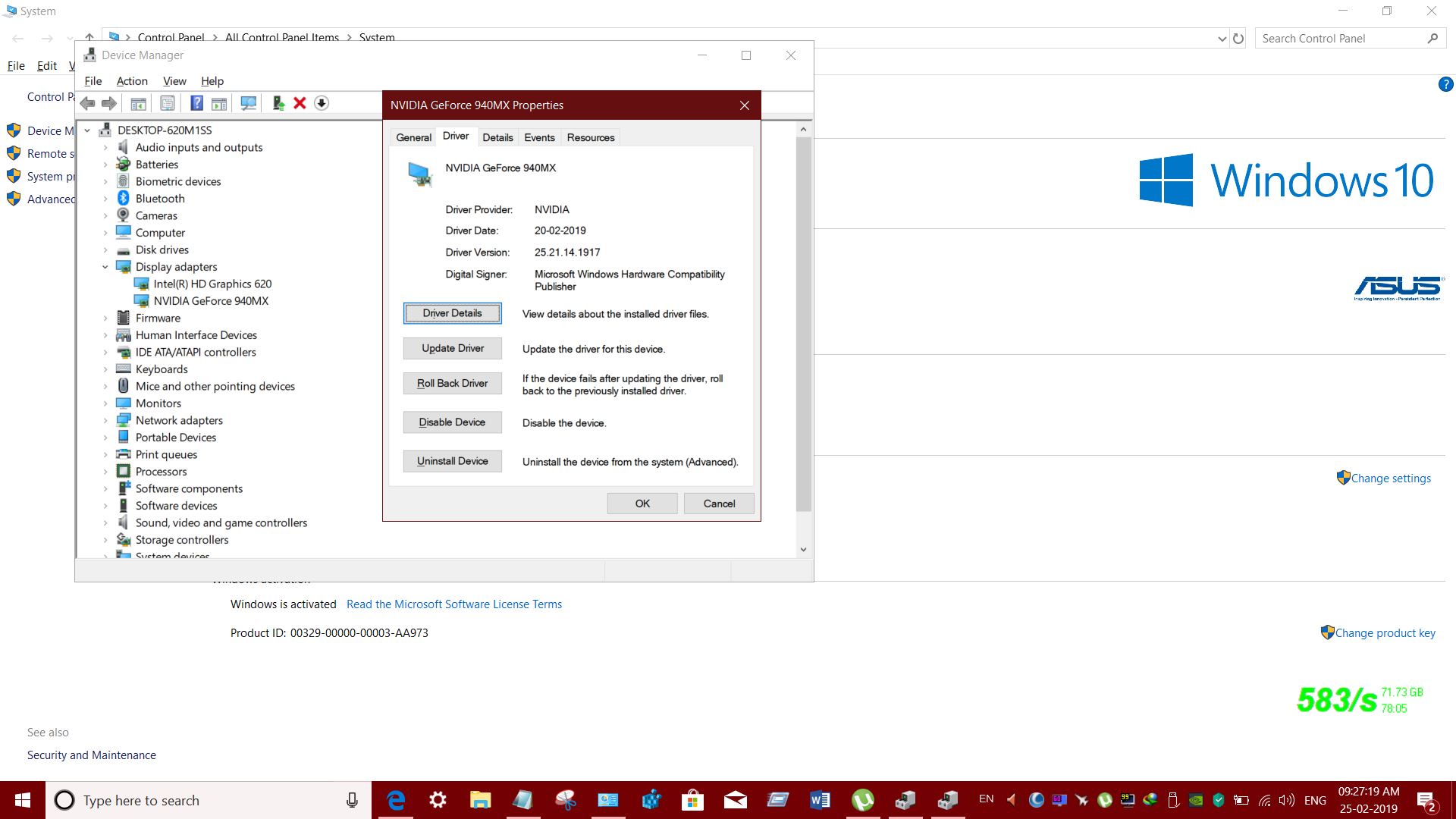Open the Properties toolbar icon in Device Manager
Viewport: 1456px width, 819px height.
click(168, 103)
